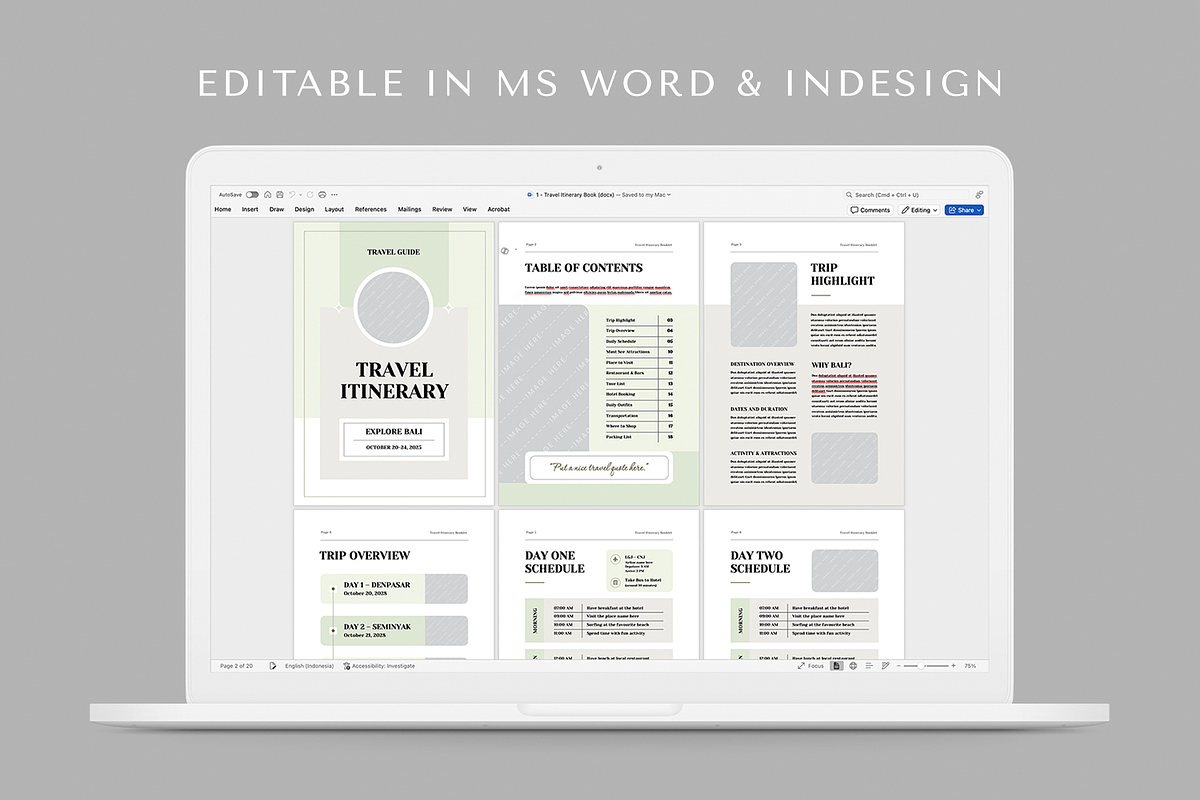Switch to Draft view icon
1200x800 pixels.
(x=885, y=666)
